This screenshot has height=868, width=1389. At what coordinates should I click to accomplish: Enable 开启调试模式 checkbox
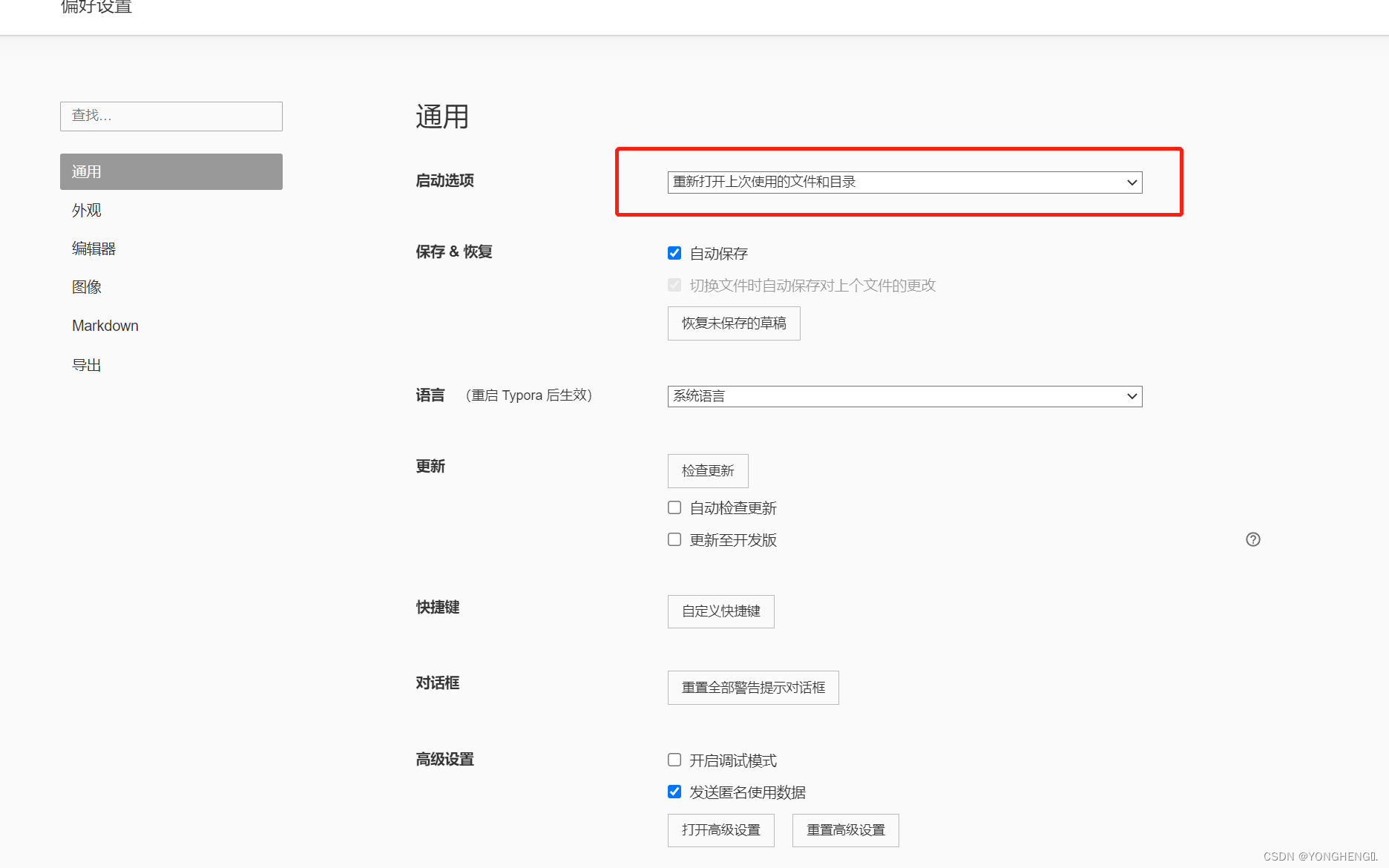pos(674,760)
